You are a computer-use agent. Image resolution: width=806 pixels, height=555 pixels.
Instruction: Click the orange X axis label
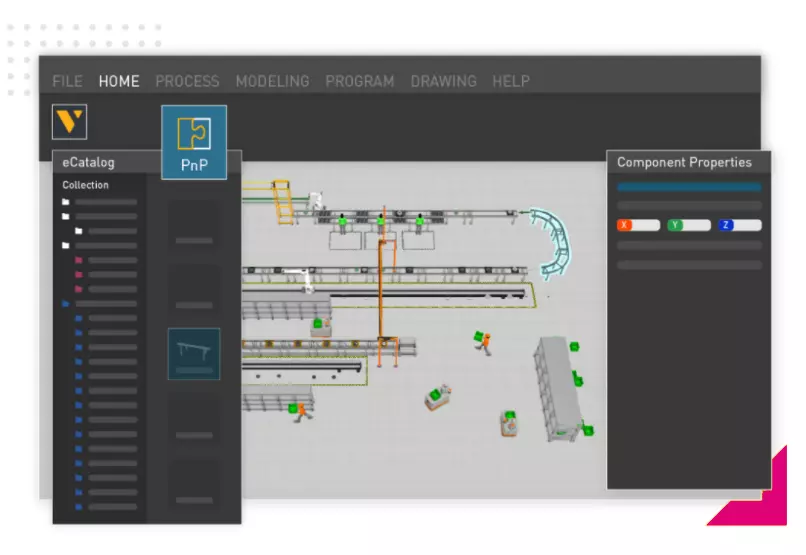624,225
